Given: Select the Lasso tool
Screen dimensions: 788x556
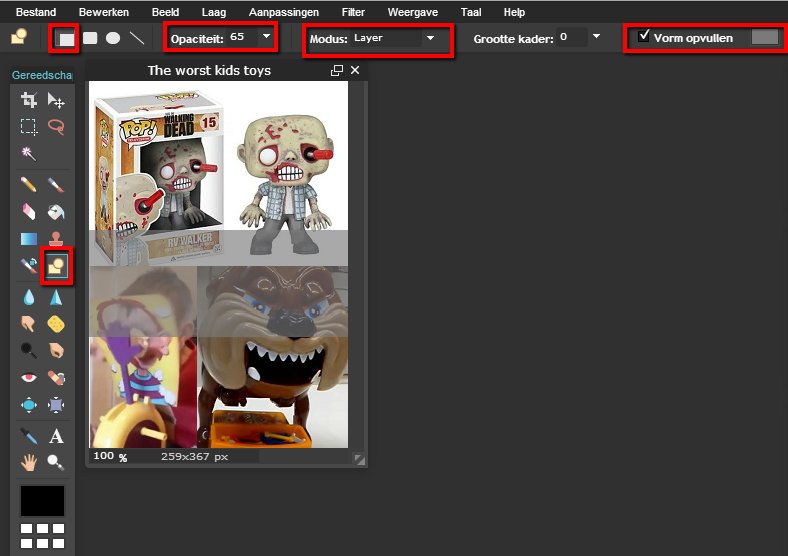Looking at the screenshot, I should pyautogui.click(x=56, y=127).
